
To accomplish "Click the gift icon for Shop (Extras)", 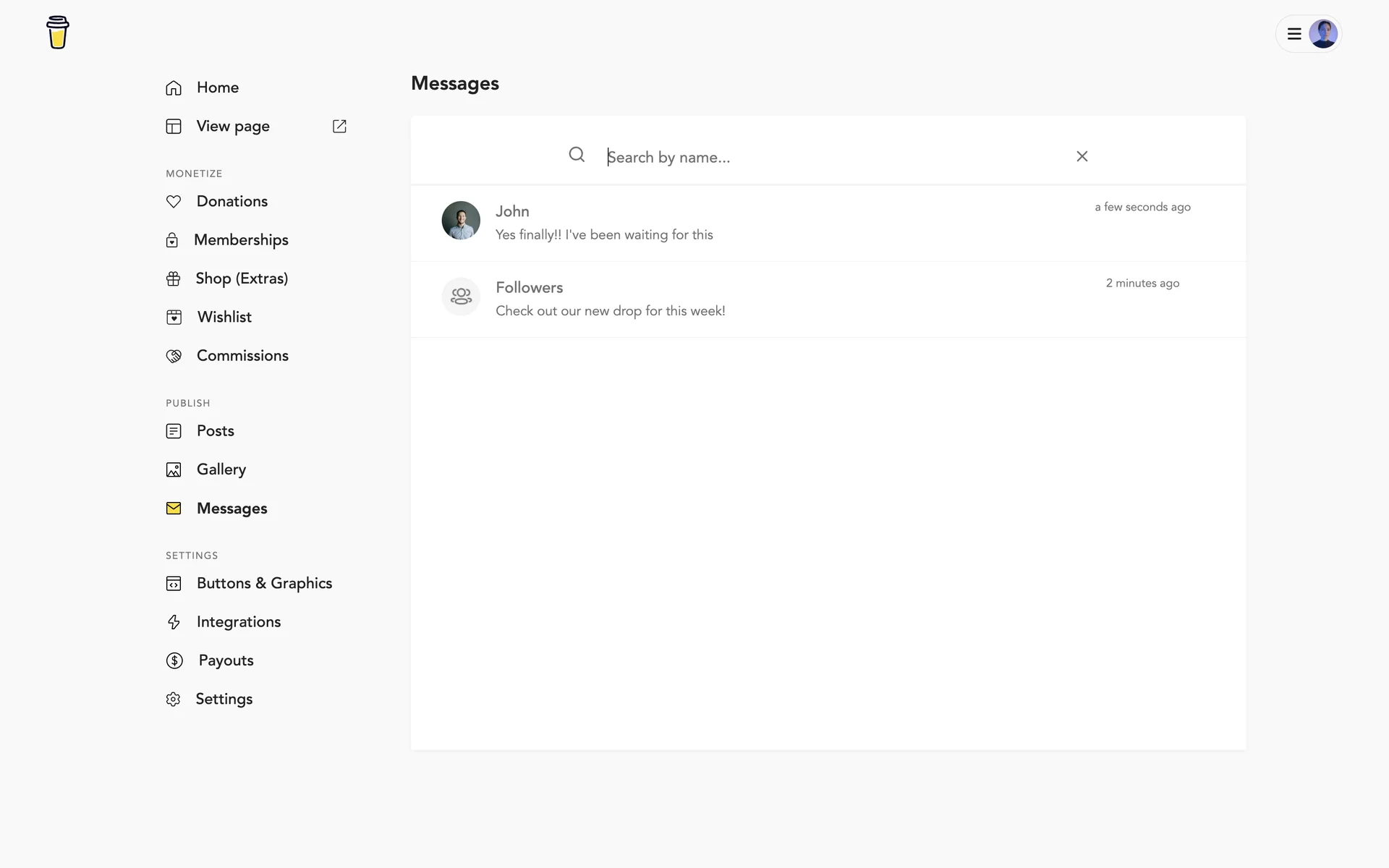I will click(x=174, y=278).
